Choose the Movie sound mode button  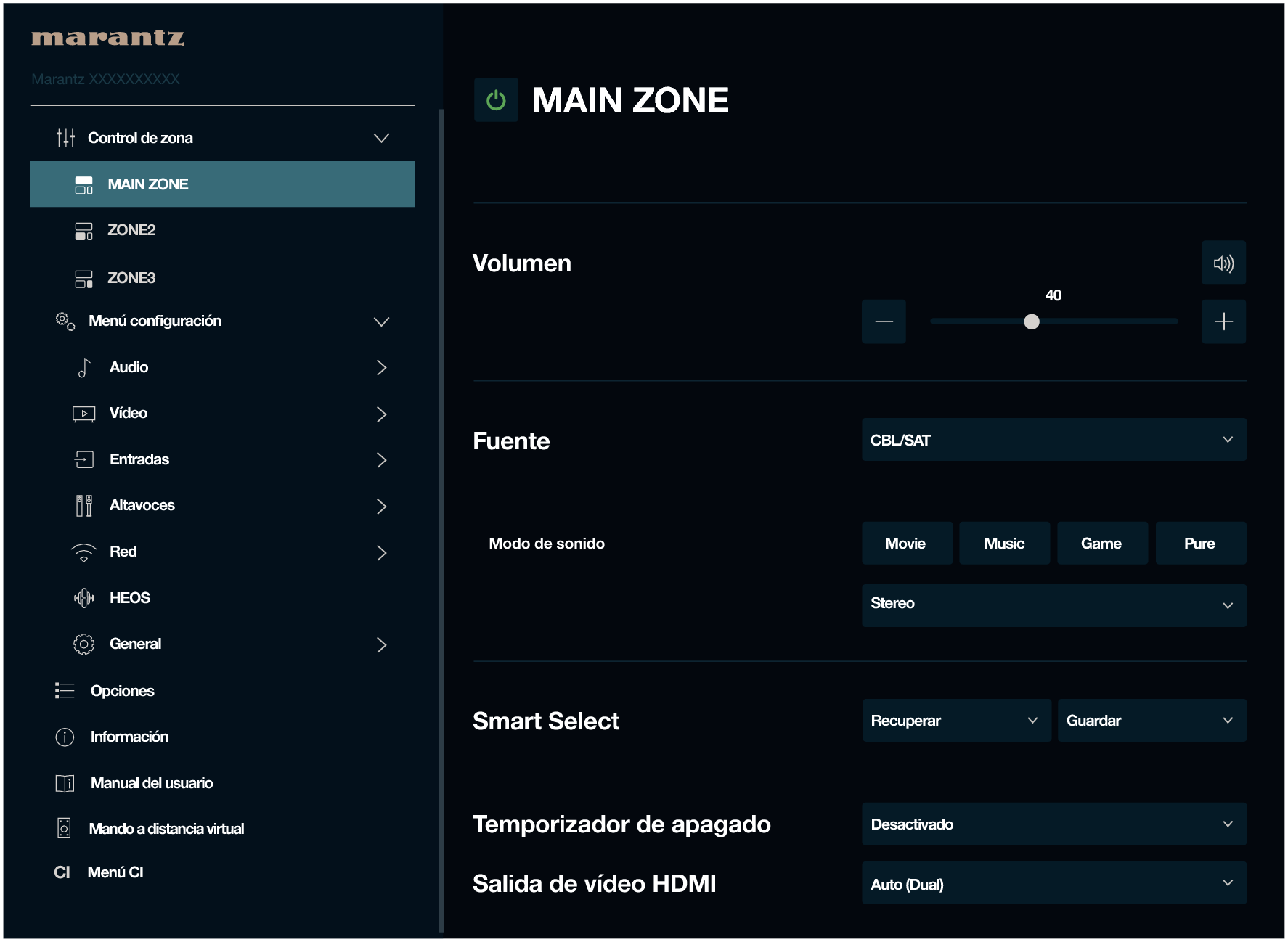click(907, 544)
